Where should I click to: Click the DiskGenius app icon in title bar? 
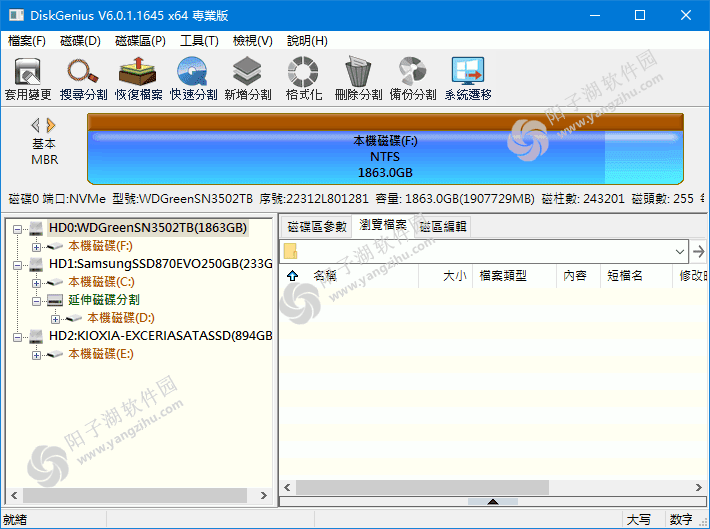16,15
